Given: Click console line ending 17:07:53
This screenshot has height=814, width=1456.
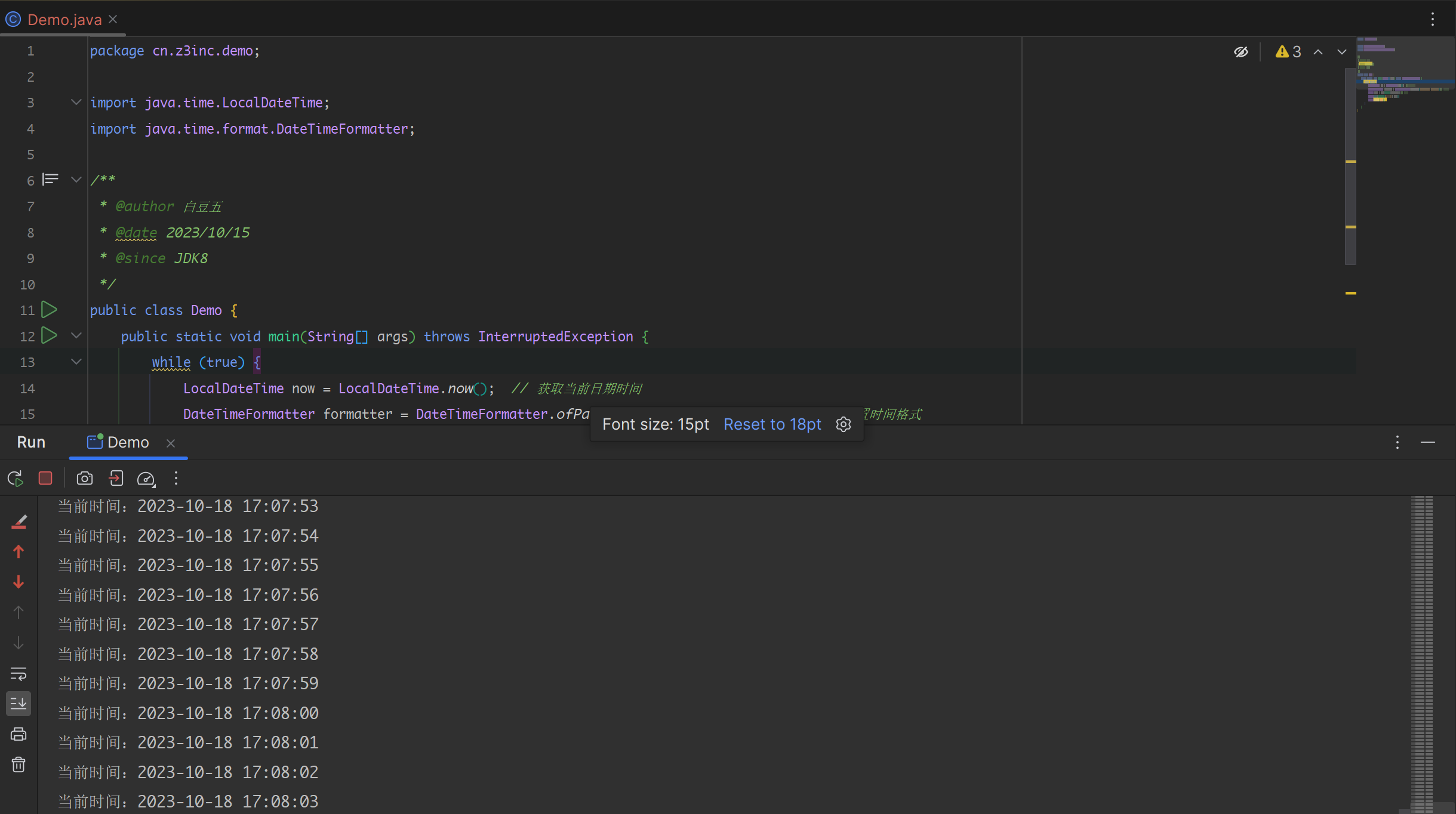Looking at the screenshot, I should point(188,506).
